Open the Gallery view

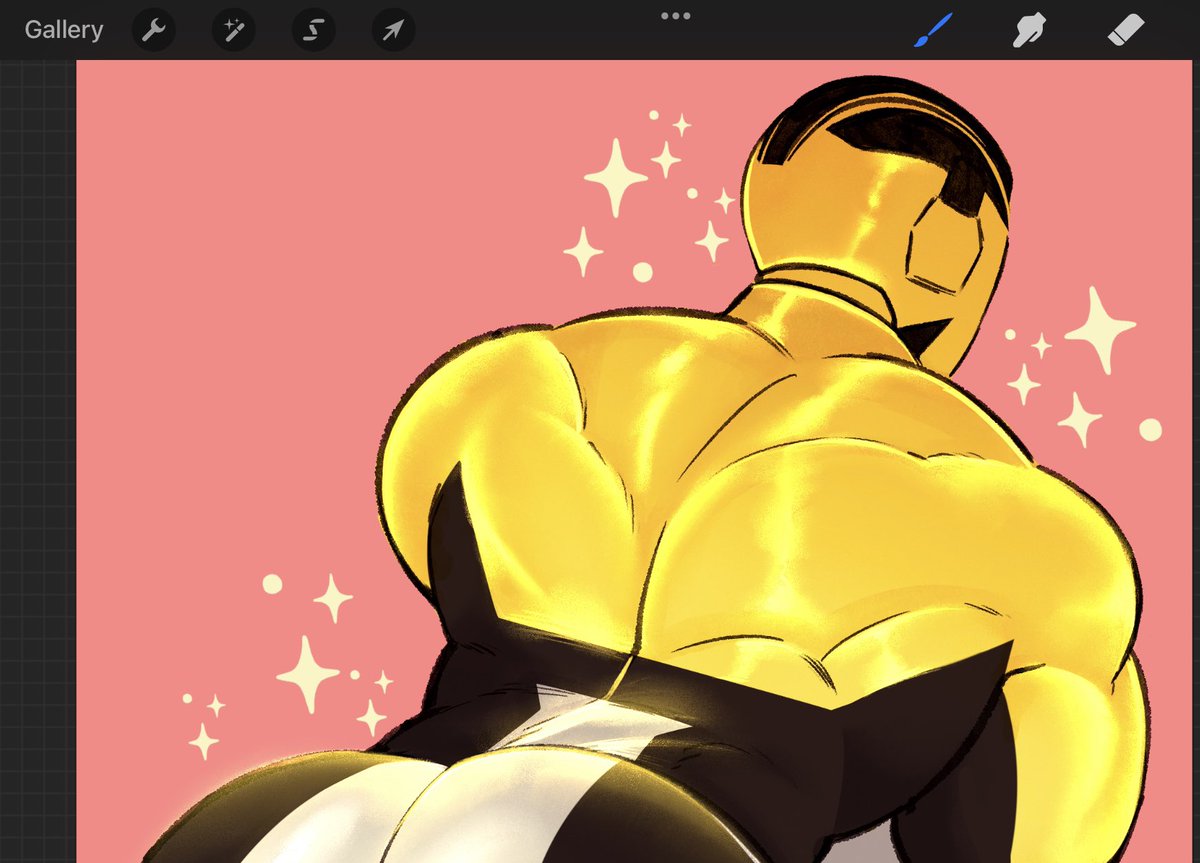pyautogui.click(x=64, y=30)
